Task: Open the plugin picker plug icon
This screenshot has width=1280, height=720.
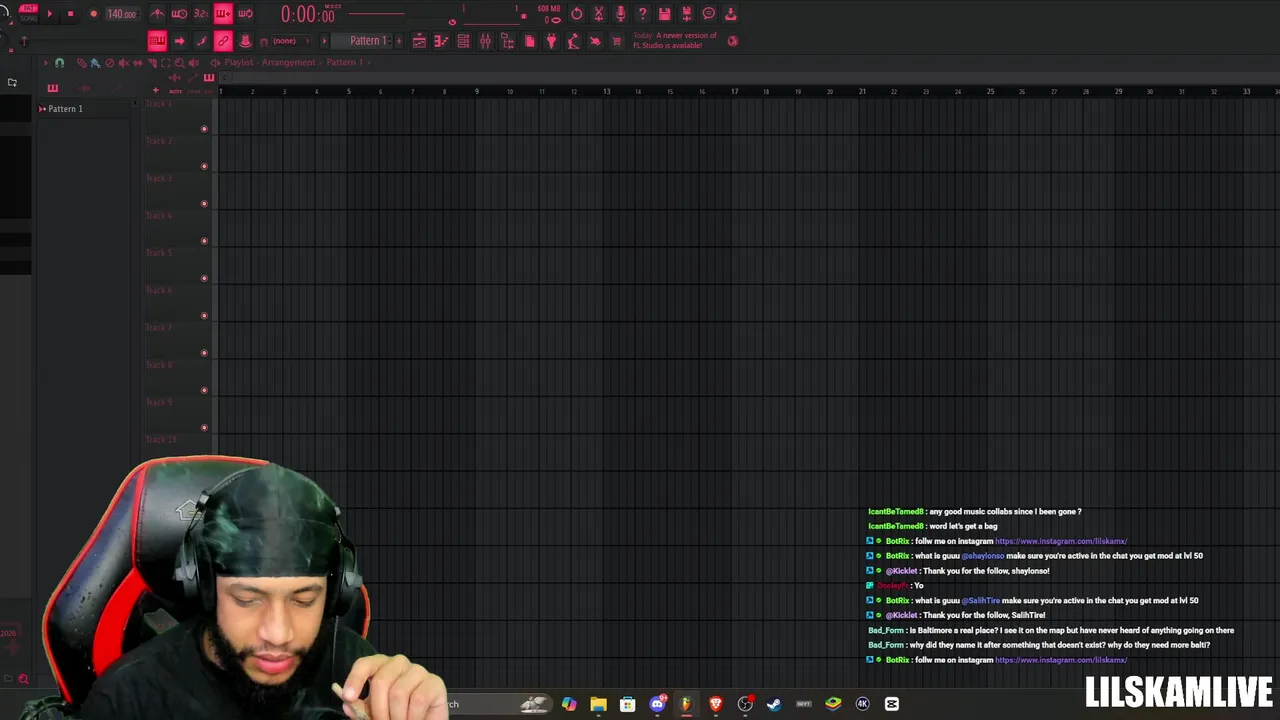Action: pyautogui.click(x=551, y=41)
